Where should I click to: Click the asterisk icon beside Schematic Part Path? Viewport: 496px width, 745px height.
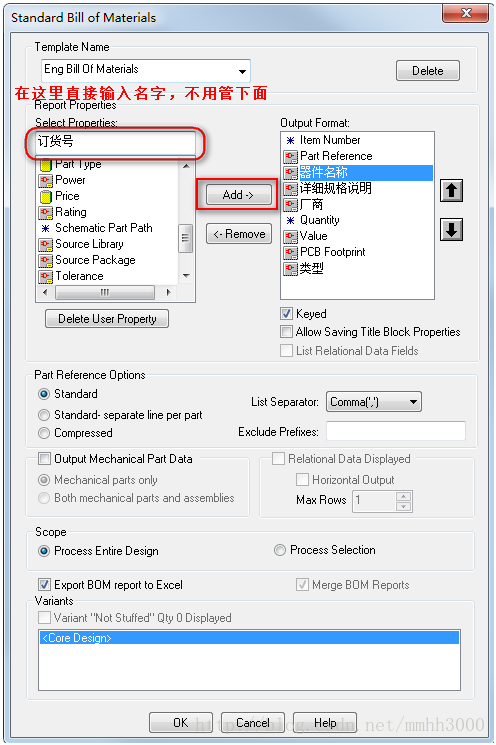[46, 229]
